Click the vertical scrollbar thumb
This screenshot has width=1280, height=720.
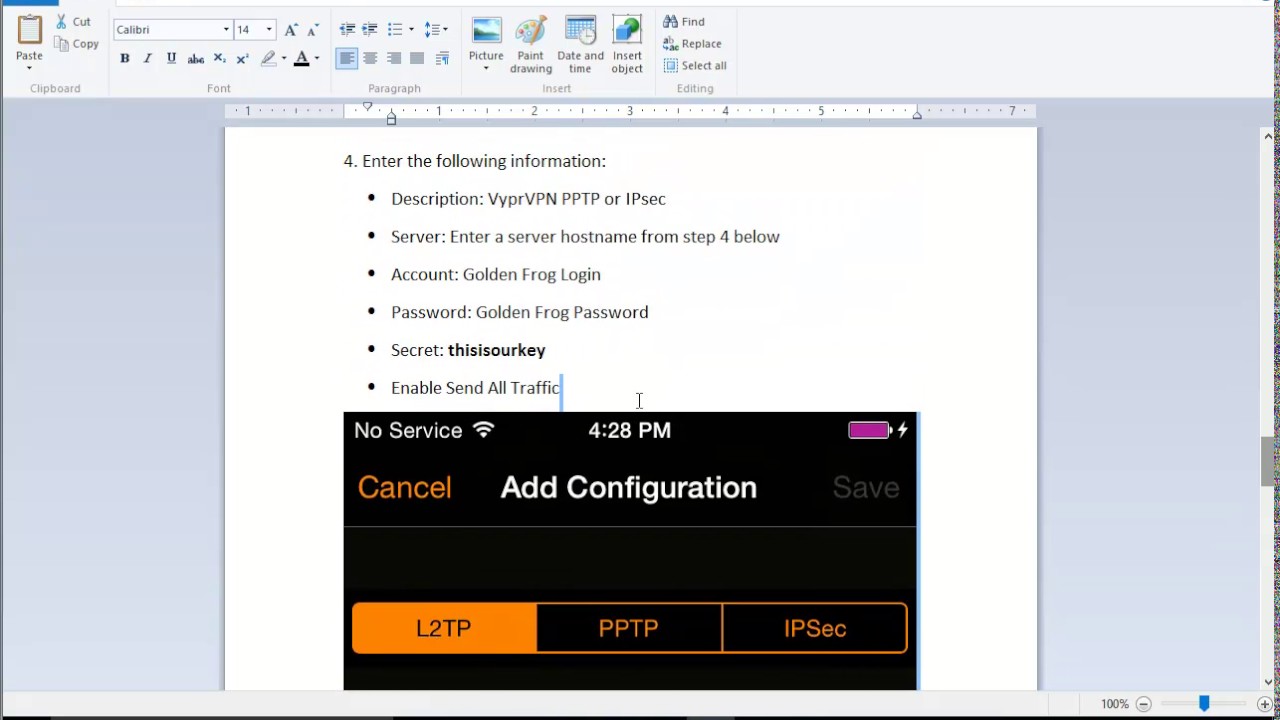[x=1269, y=461]
